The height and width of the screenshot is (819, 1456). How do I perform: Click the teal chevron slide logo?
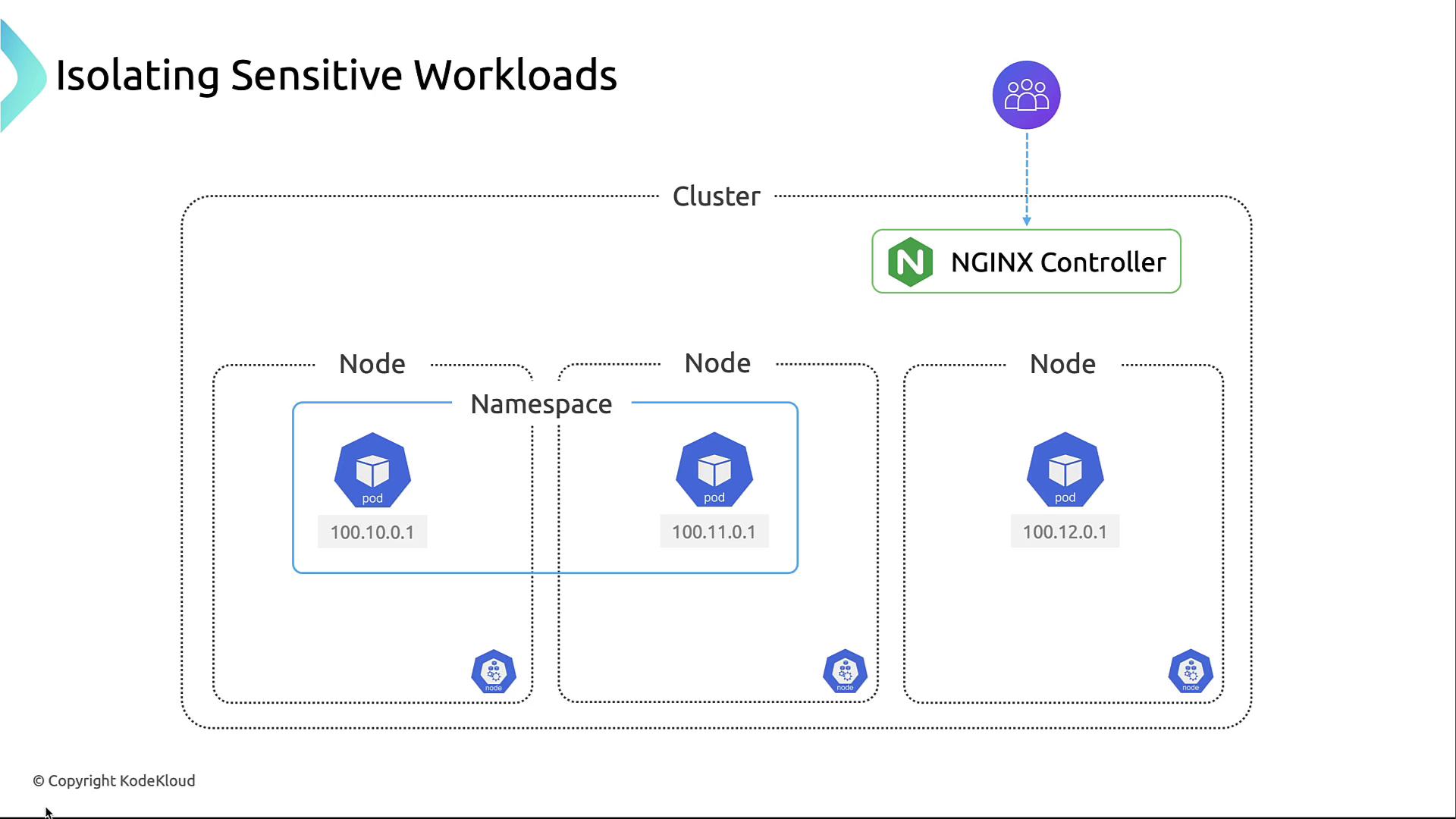pos(21,76)
